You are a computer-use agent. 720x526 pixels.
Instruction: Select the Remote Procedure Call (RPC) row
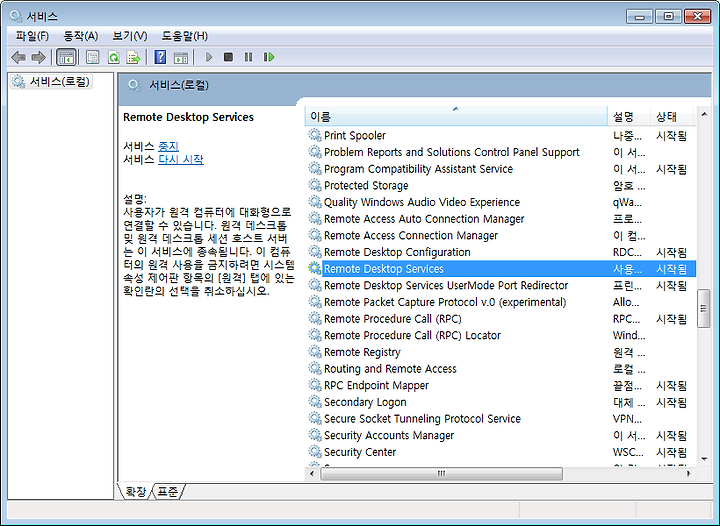point(501,319)
